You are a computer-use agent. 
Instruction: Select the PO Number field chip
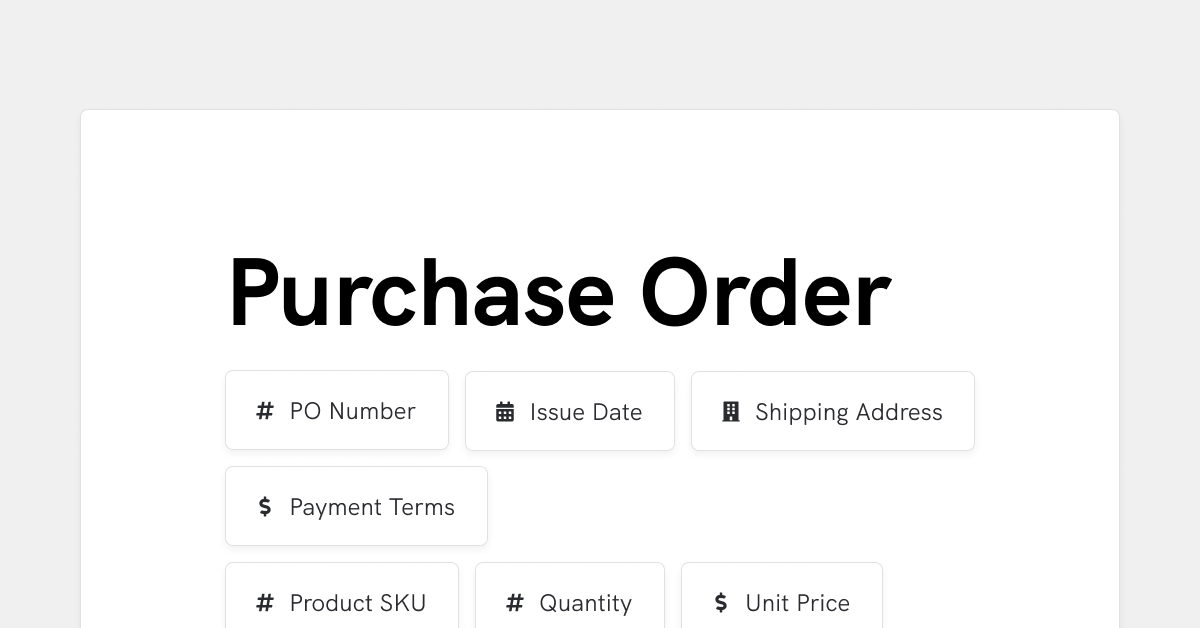coord(337,410)
